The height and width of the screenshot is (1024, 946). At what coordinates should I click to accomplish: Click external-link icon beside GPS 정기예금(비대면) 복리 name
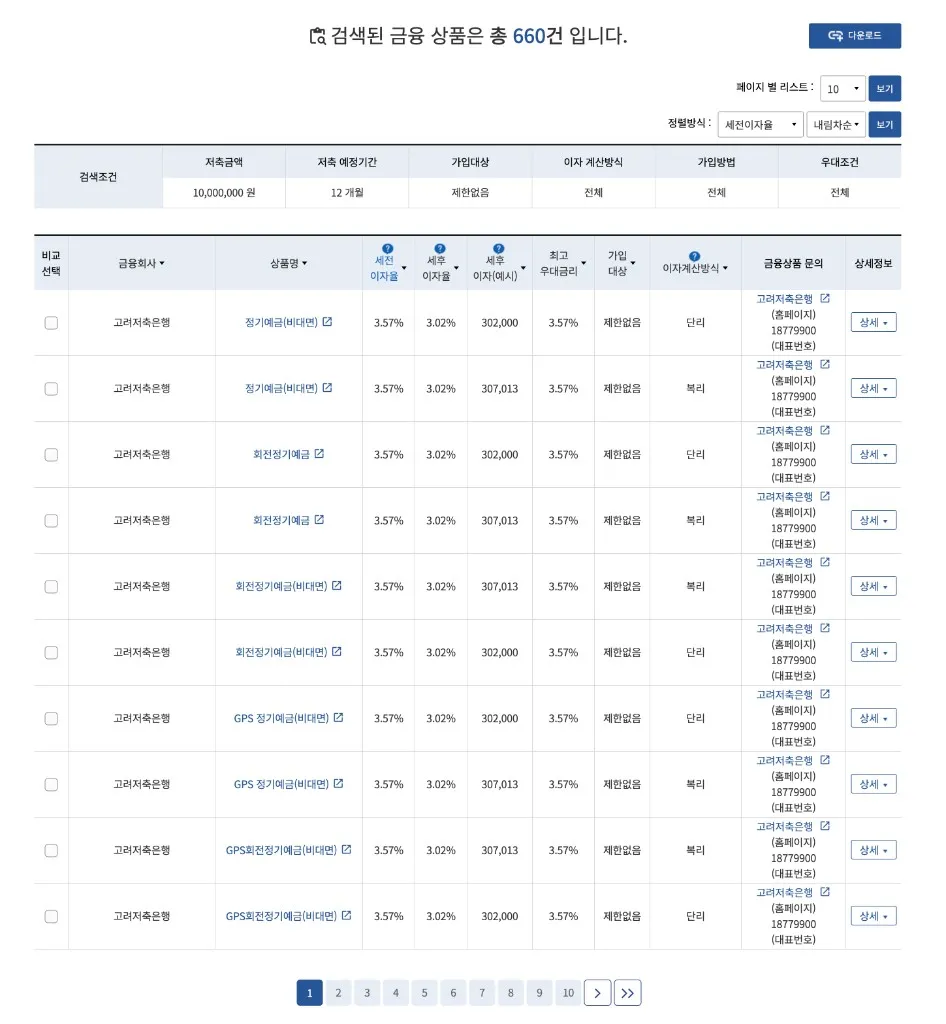point(338,784)
